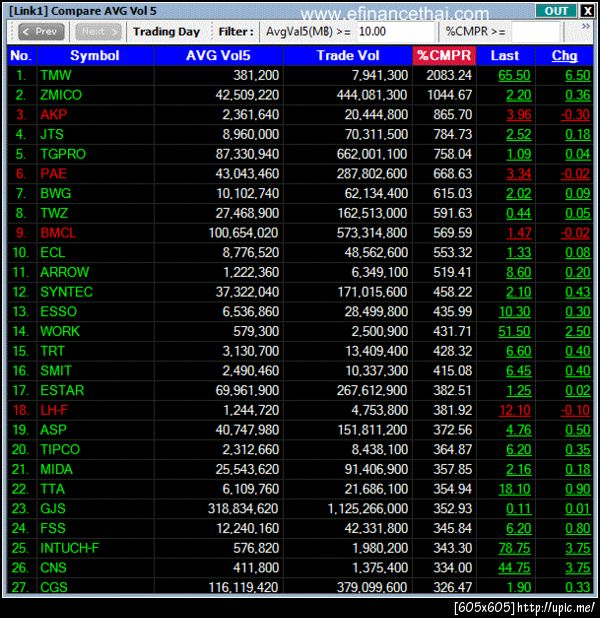Select the TIPCO symbol
Viewport: 600px width, 618px height.
(60, 450)
